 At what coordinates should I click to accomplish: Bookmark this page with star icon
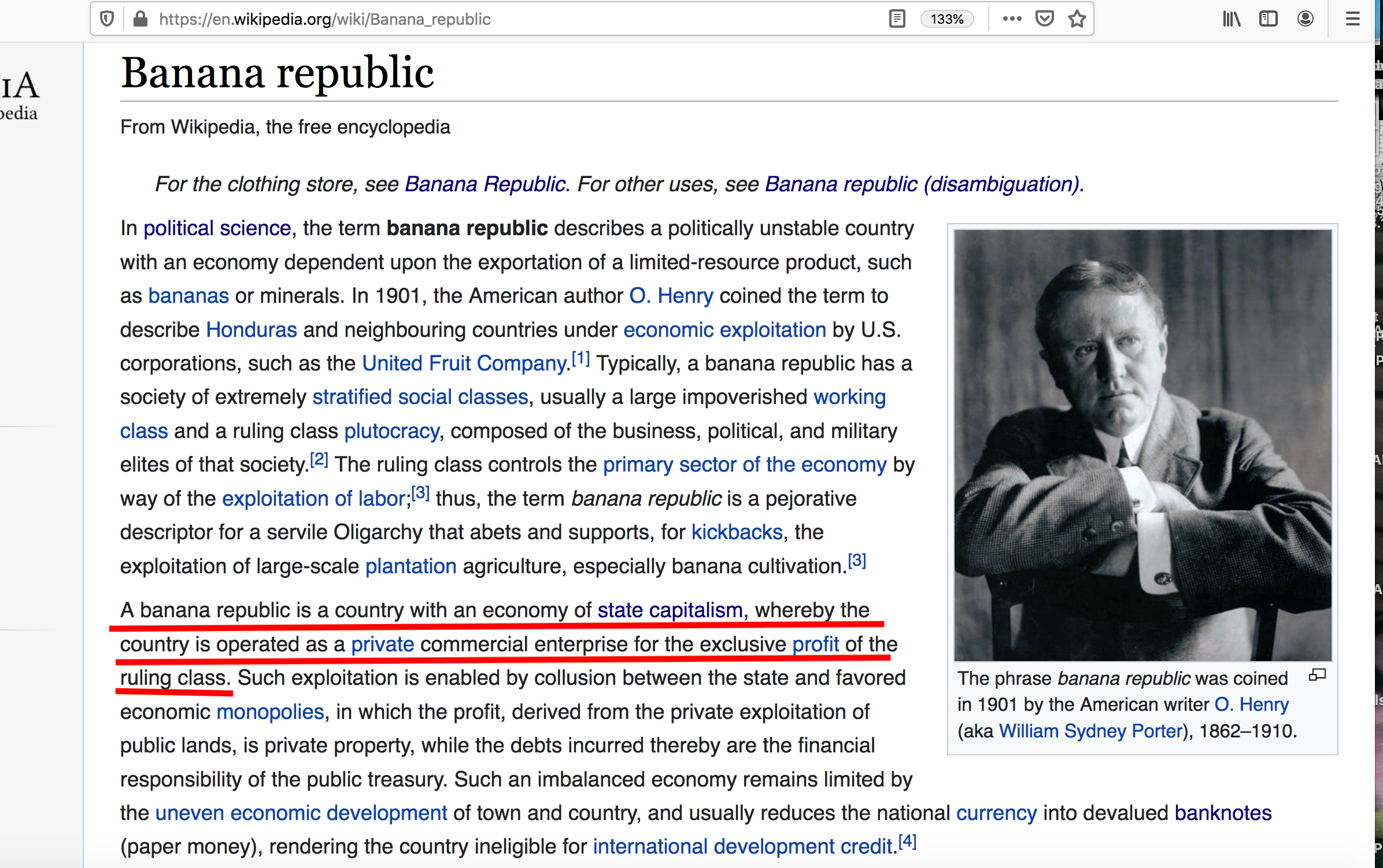pos(1077,19)
